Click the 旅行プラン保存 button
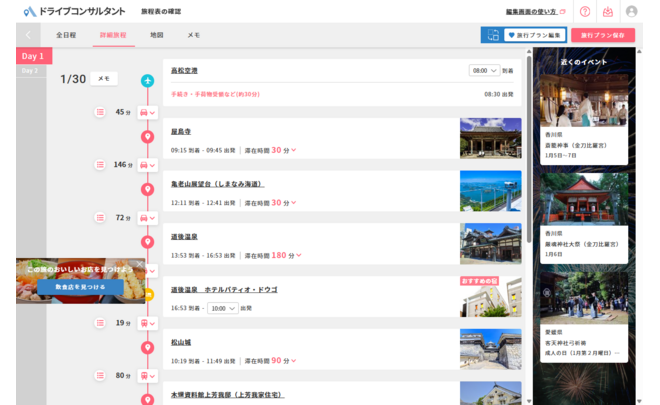 pos(601,35)
